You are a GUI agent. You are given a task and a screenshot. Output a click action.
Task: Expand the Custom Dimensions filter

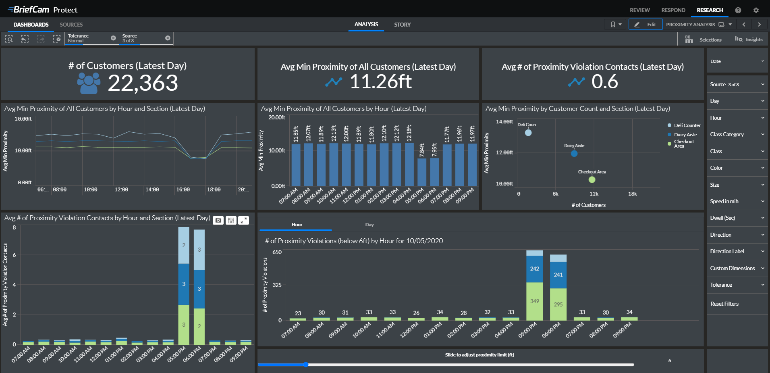coord(736,268)
